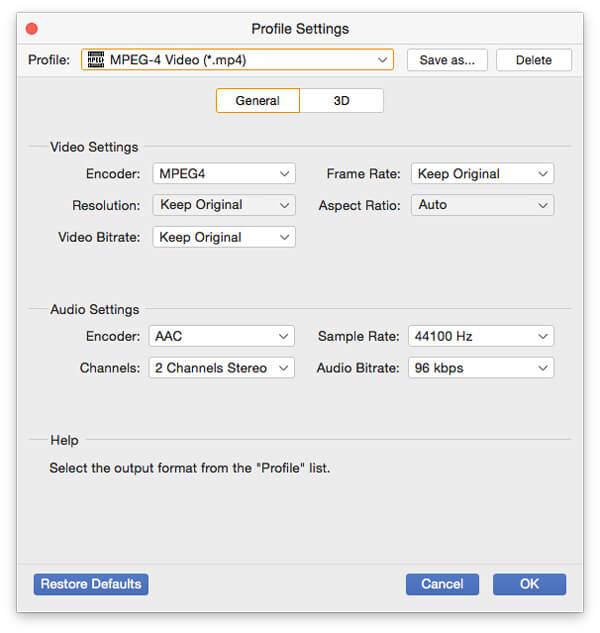The image size is (600, 633).
Task: Switch to the General tab
Action: pos(258,101)
